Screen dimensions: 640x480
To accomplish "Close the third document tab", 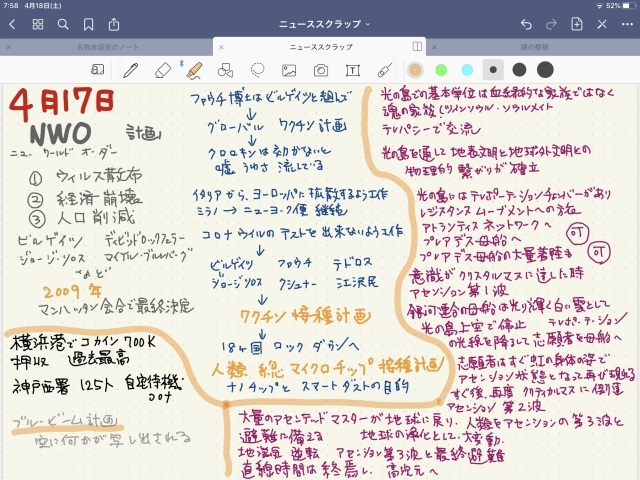I will [x=434, y=47].
